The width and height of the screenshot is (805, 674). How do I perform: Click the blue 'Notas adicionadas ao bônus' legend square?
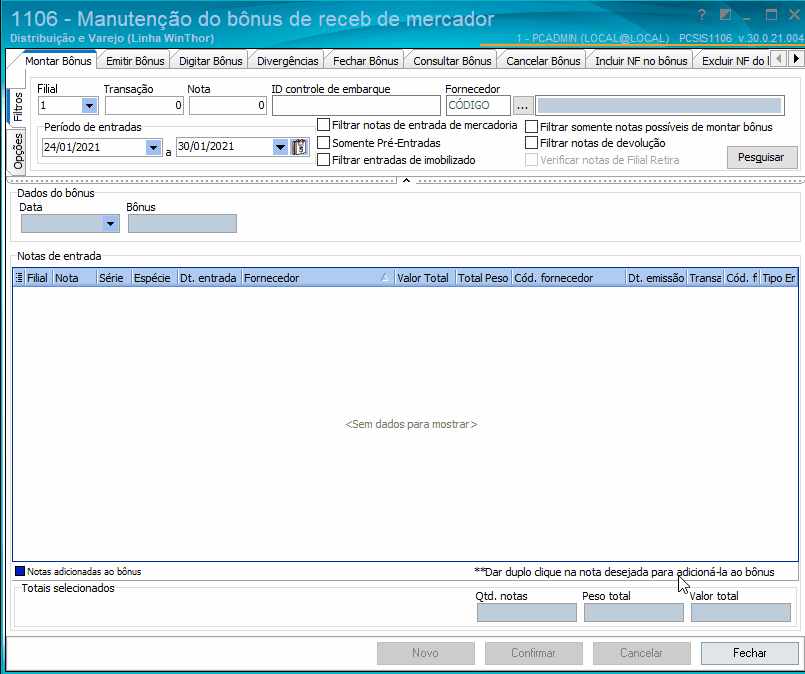click(x=20, y=571)
